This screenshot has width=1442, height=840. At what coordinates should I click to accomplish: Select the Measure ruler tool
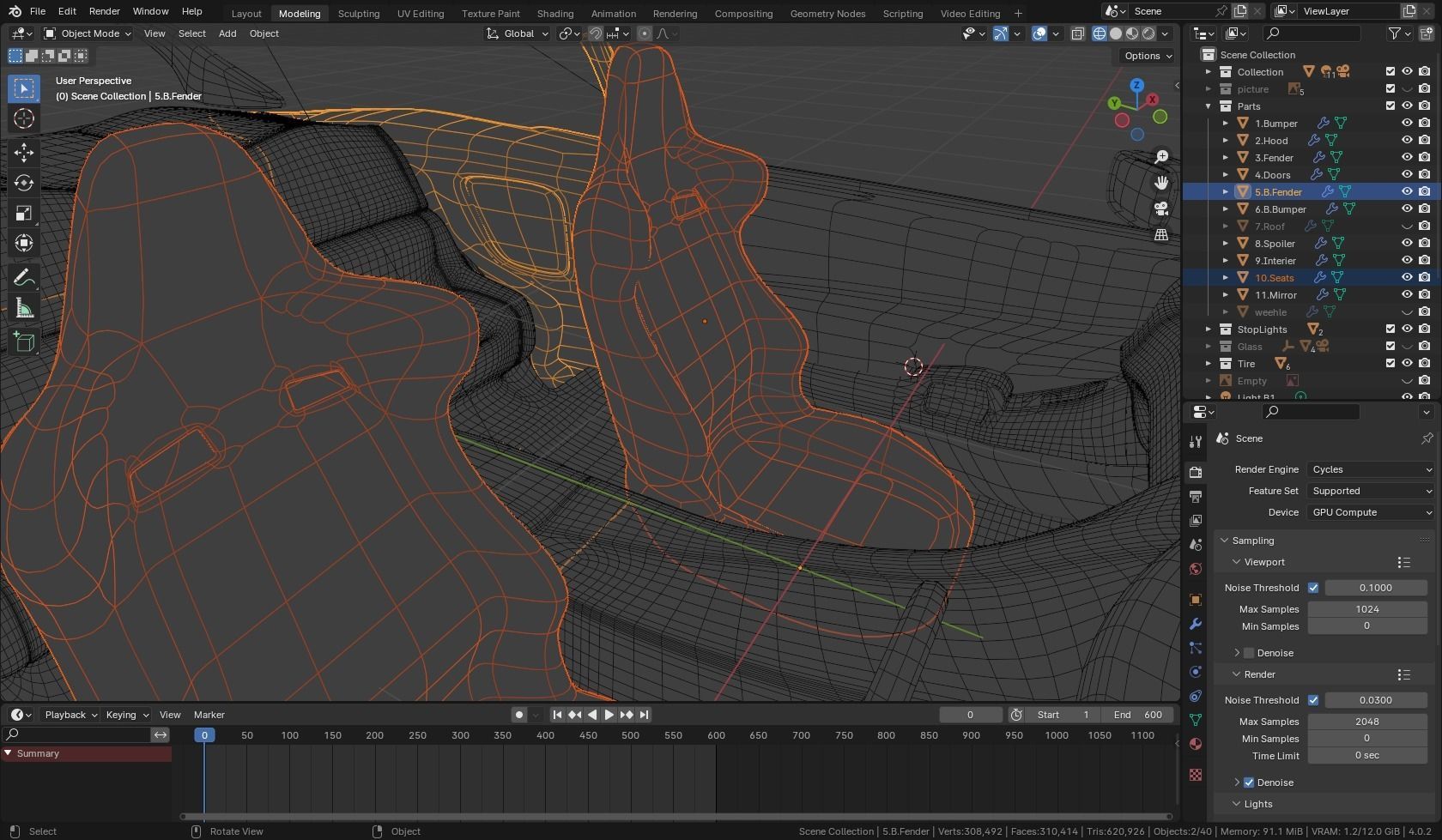coord(24,309)
